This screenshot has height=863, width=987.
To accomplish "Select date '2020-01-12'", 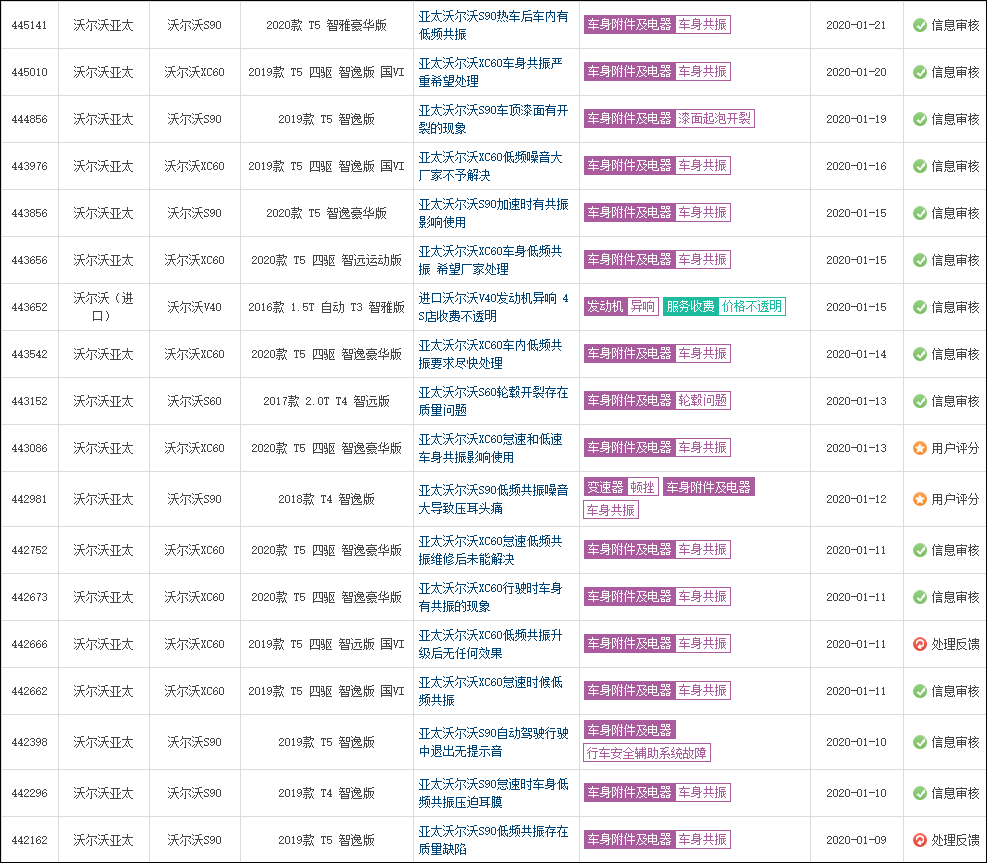I will pyautogui.click(x=856, y=499).
